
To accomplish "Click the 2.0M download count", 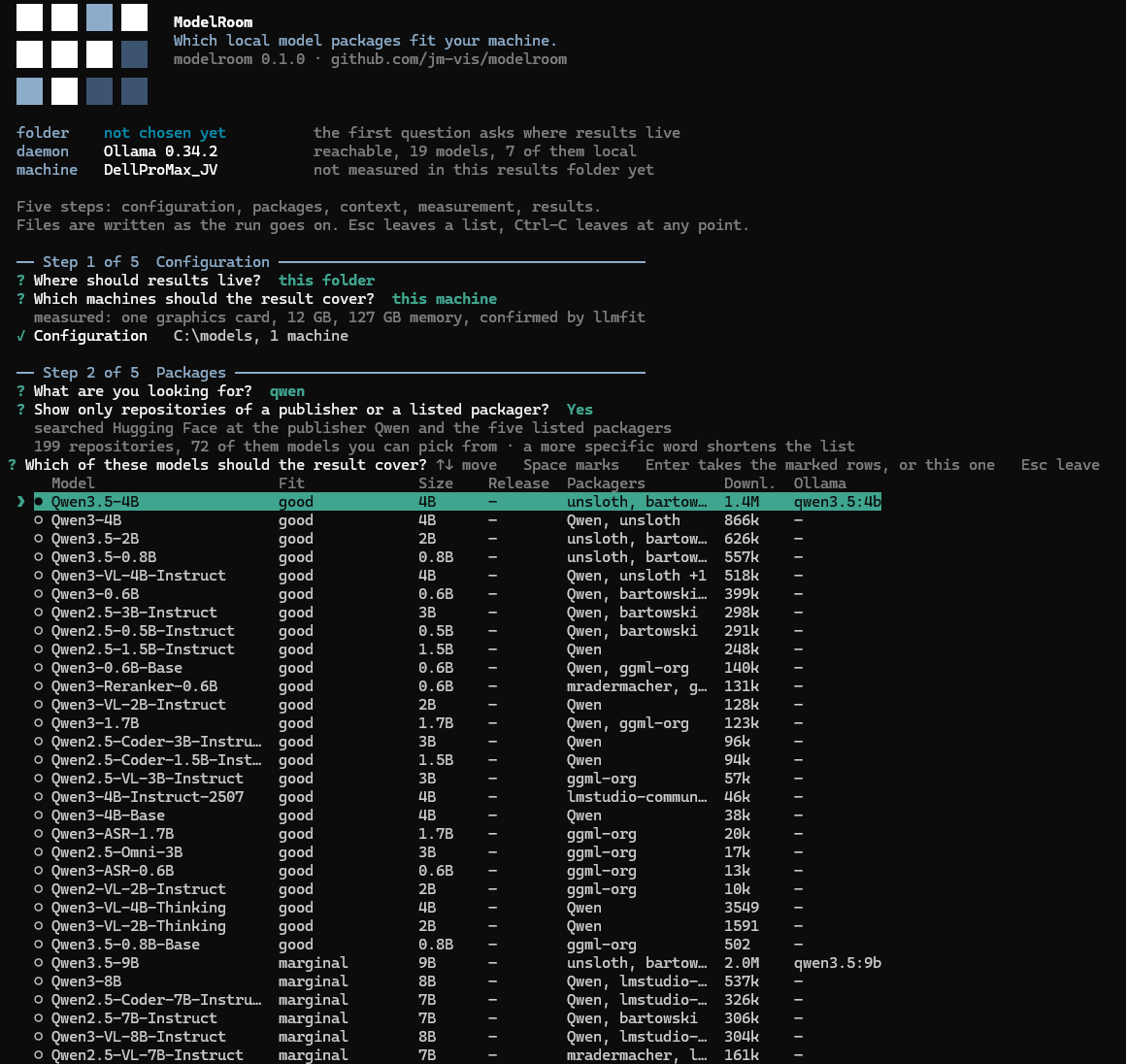I will [741, 963].
